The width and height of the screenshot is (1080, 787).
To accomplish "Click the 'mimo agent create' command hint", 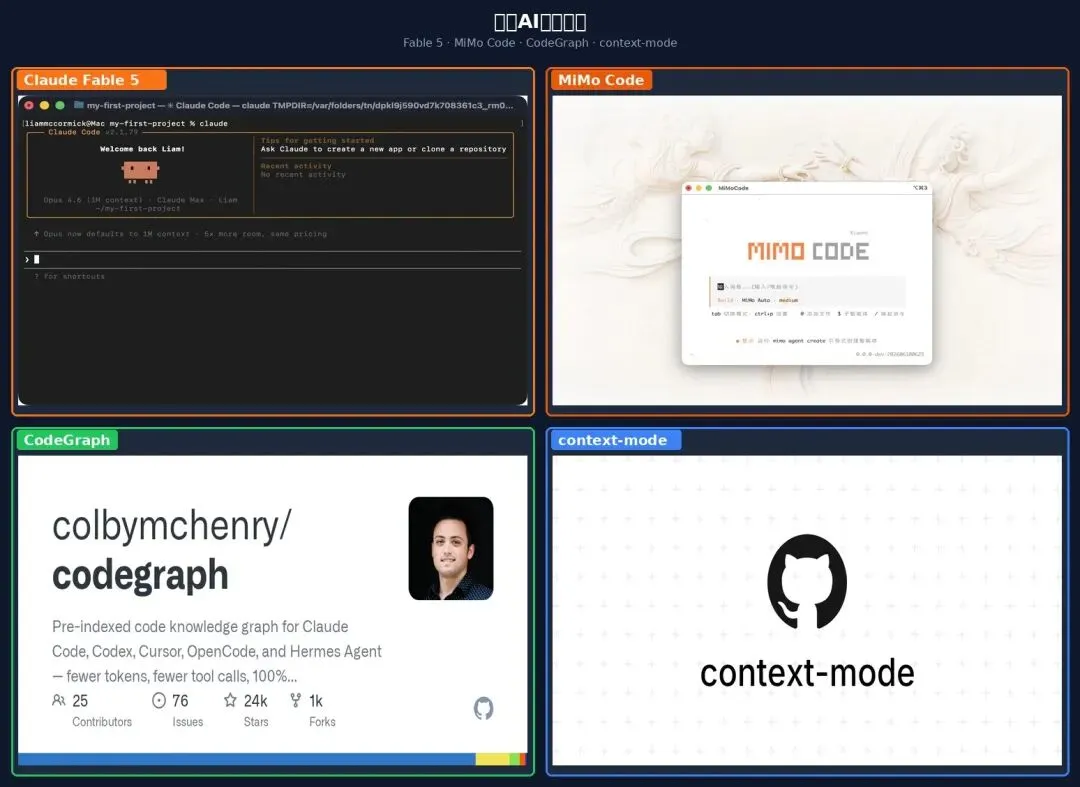I will click(x=798, y=341).
